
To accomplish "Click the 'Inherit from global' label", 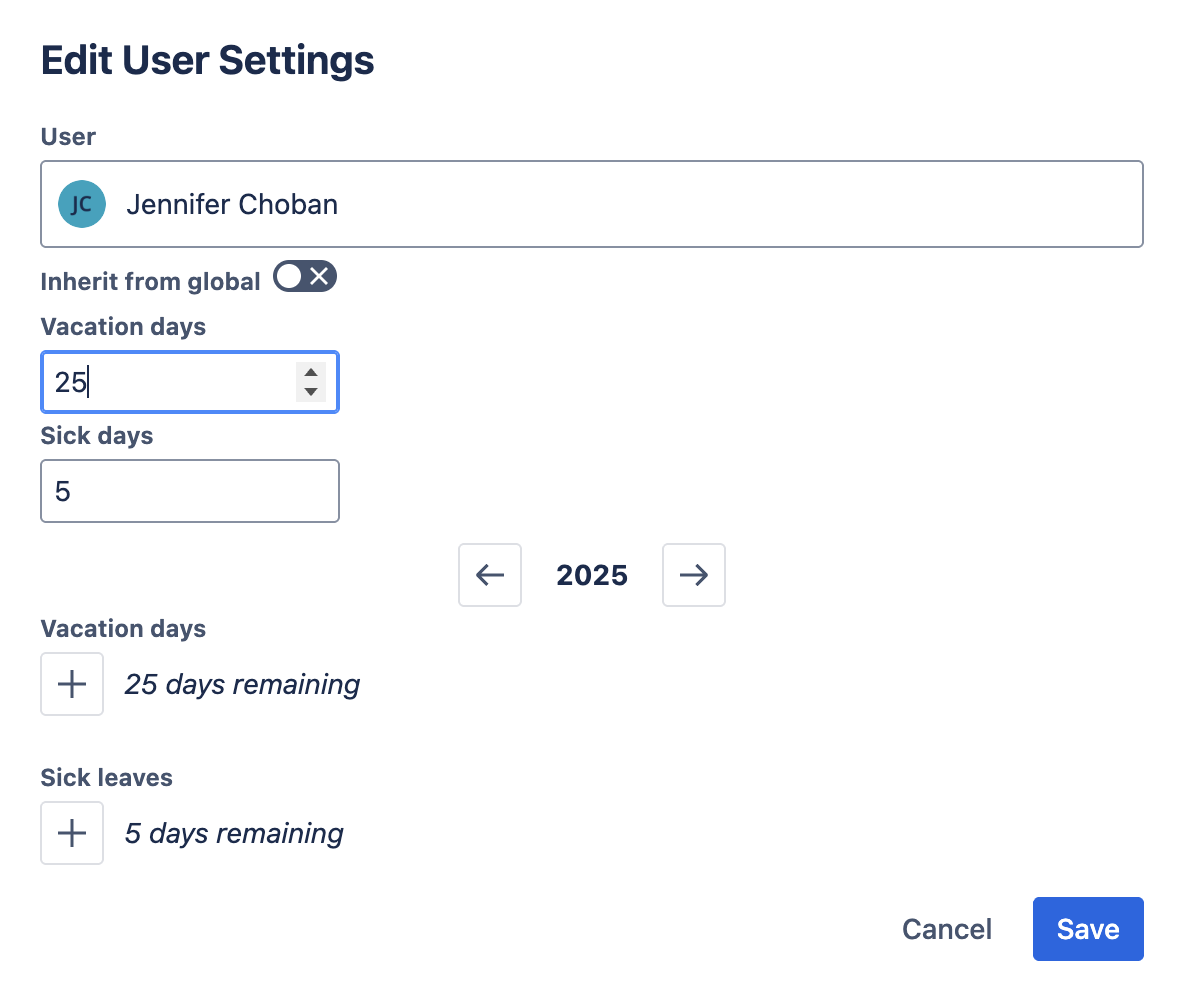I will (x=150, y=282).
